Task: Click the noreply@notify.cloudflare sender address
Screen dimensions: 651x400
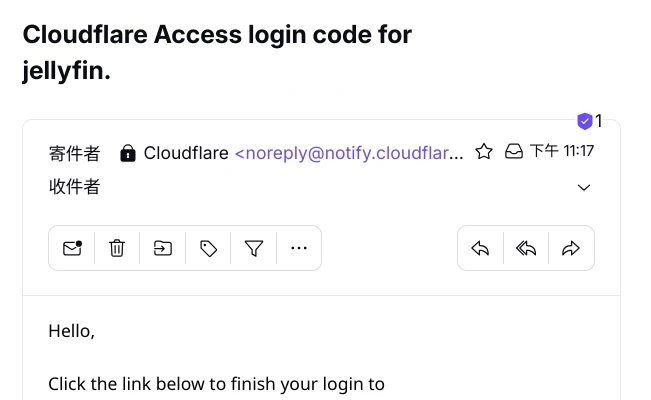Action: [x=349, y=153]
